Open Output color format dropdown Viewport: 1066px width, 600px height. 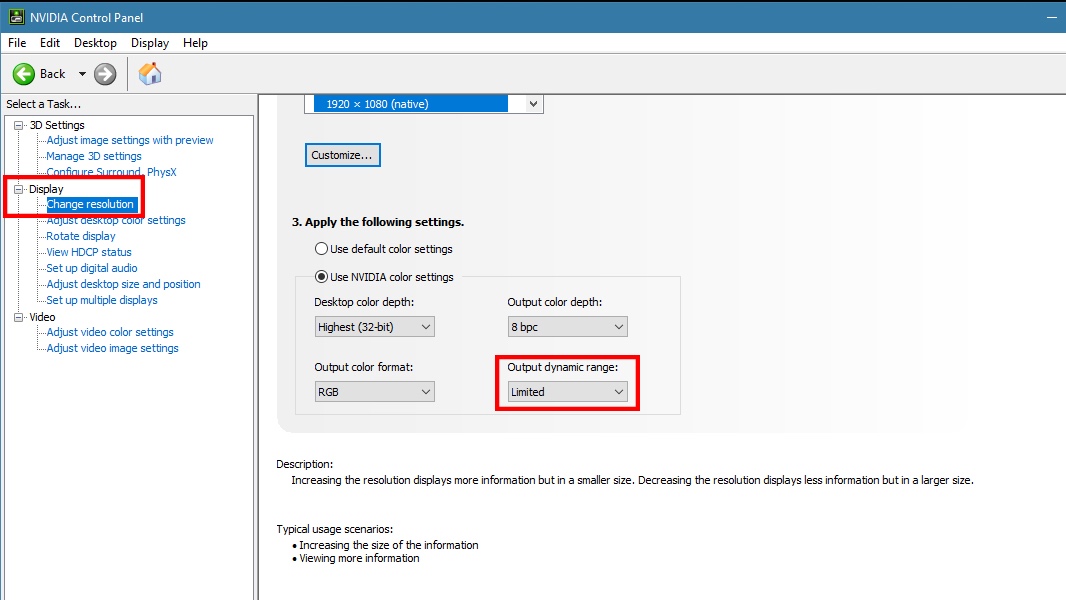(375, 392)
